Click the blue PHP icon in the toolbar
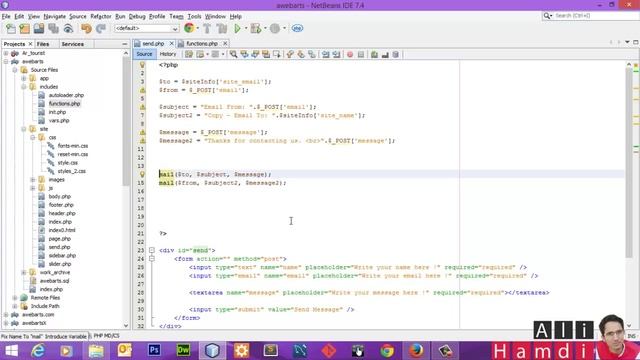The width and height of the screenshot is (640, 360). [x=298, y=28]
